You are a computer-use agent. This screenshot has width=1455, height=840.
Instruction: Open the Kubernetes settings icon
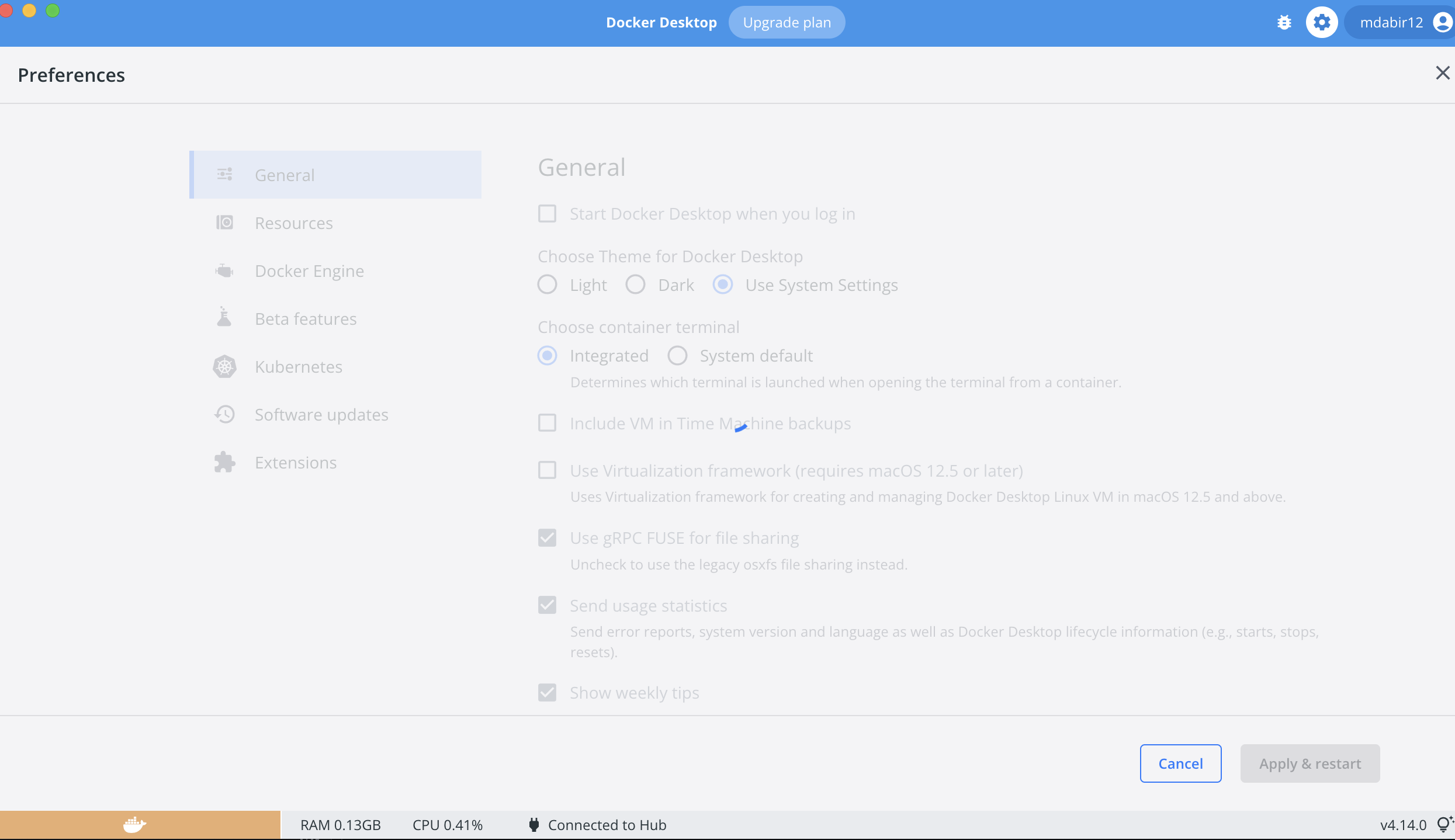click(x=224, y=366)
